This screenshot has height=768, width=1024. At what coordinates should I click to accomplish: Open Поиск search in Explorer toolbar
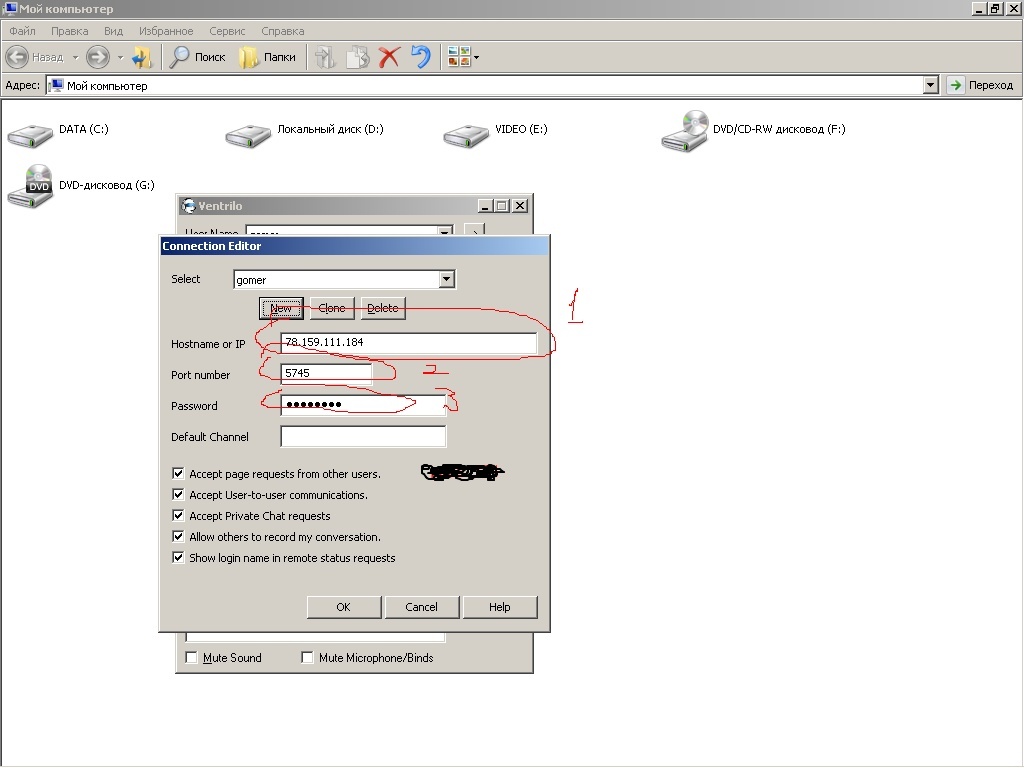tap(197, 57)
